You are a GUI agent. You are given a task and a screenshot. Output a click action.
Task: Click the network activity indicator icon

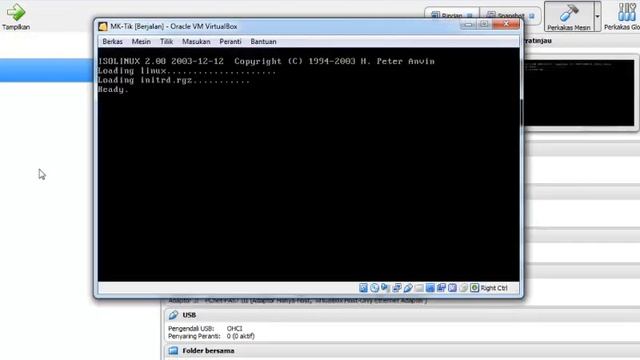pos(396,288)
